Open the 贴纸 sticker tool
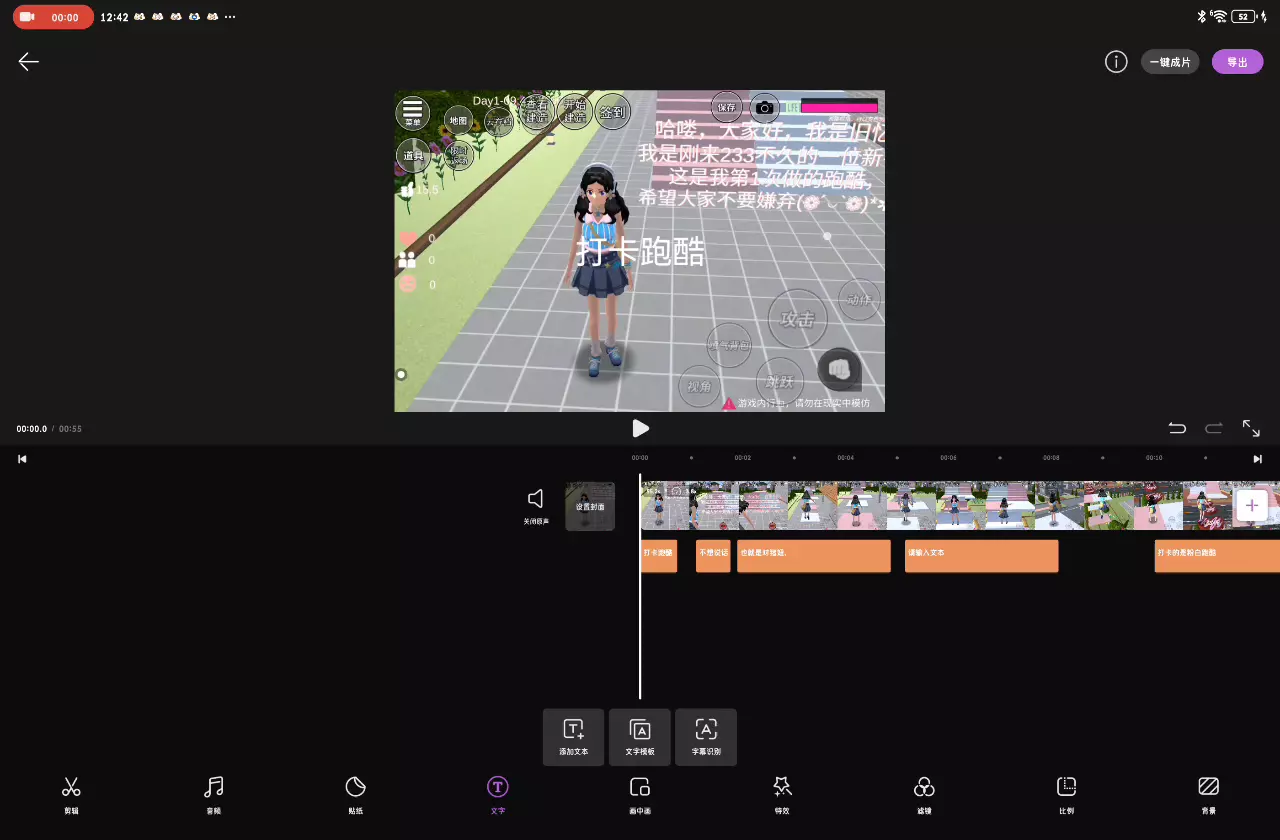The height and width of the screenshot is (840, 1280). point(355,794)
